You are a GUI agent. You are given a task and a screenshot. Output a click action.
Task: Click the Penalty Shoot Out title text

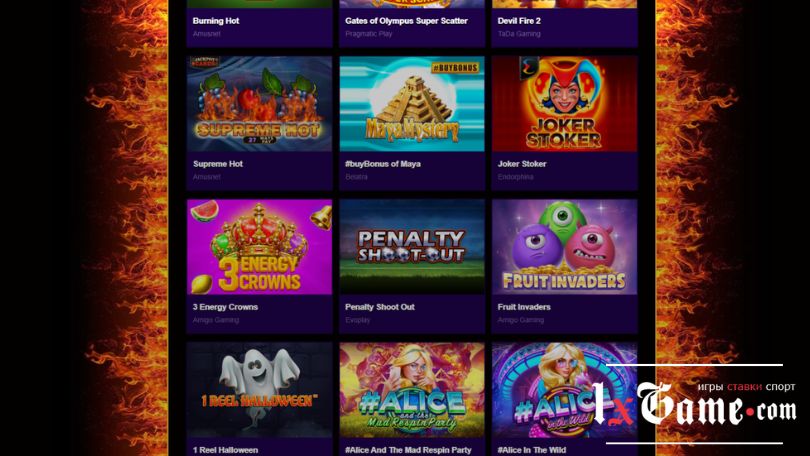coord(380,307)
